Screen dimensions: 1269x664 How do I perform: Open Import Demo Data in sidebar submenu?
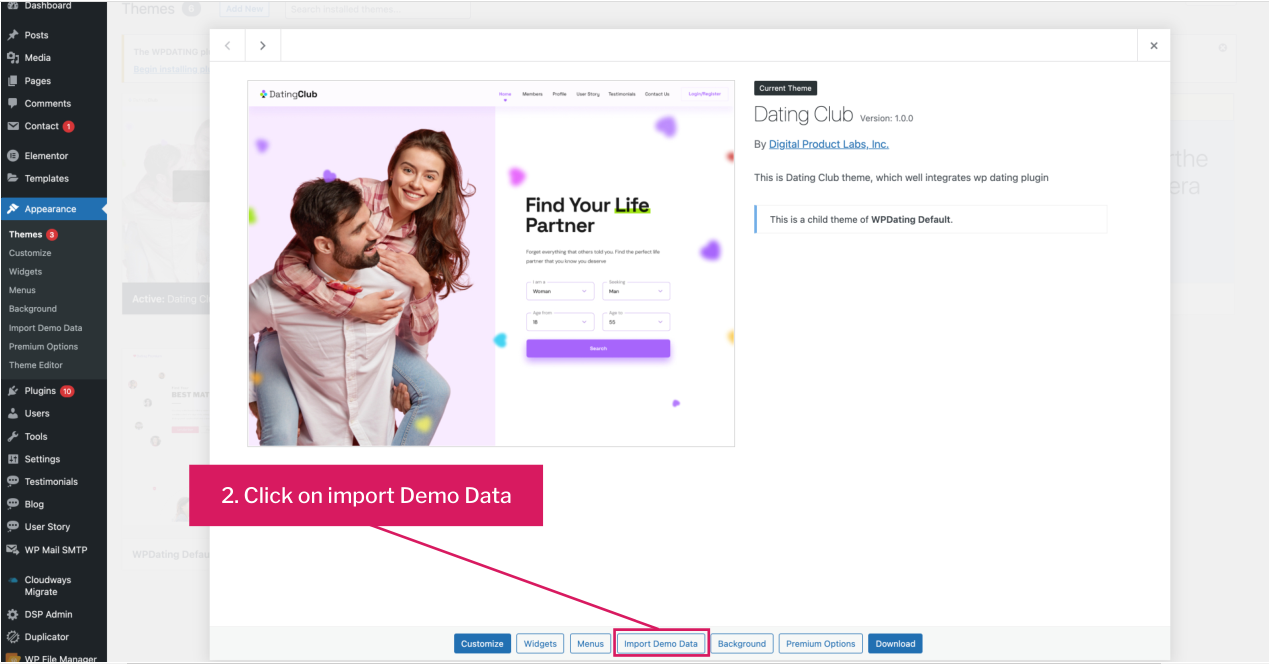point(46,328)
